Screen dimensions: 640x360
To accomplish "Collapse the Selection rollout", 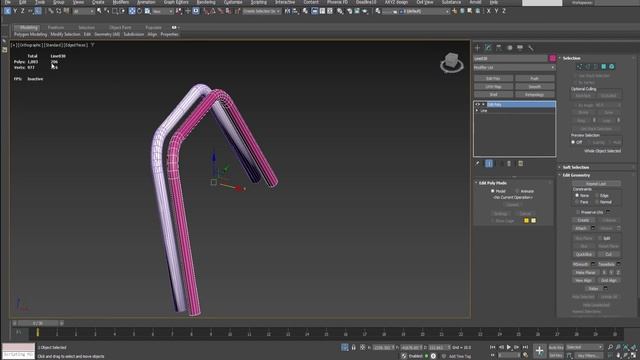I will point(571,58).
